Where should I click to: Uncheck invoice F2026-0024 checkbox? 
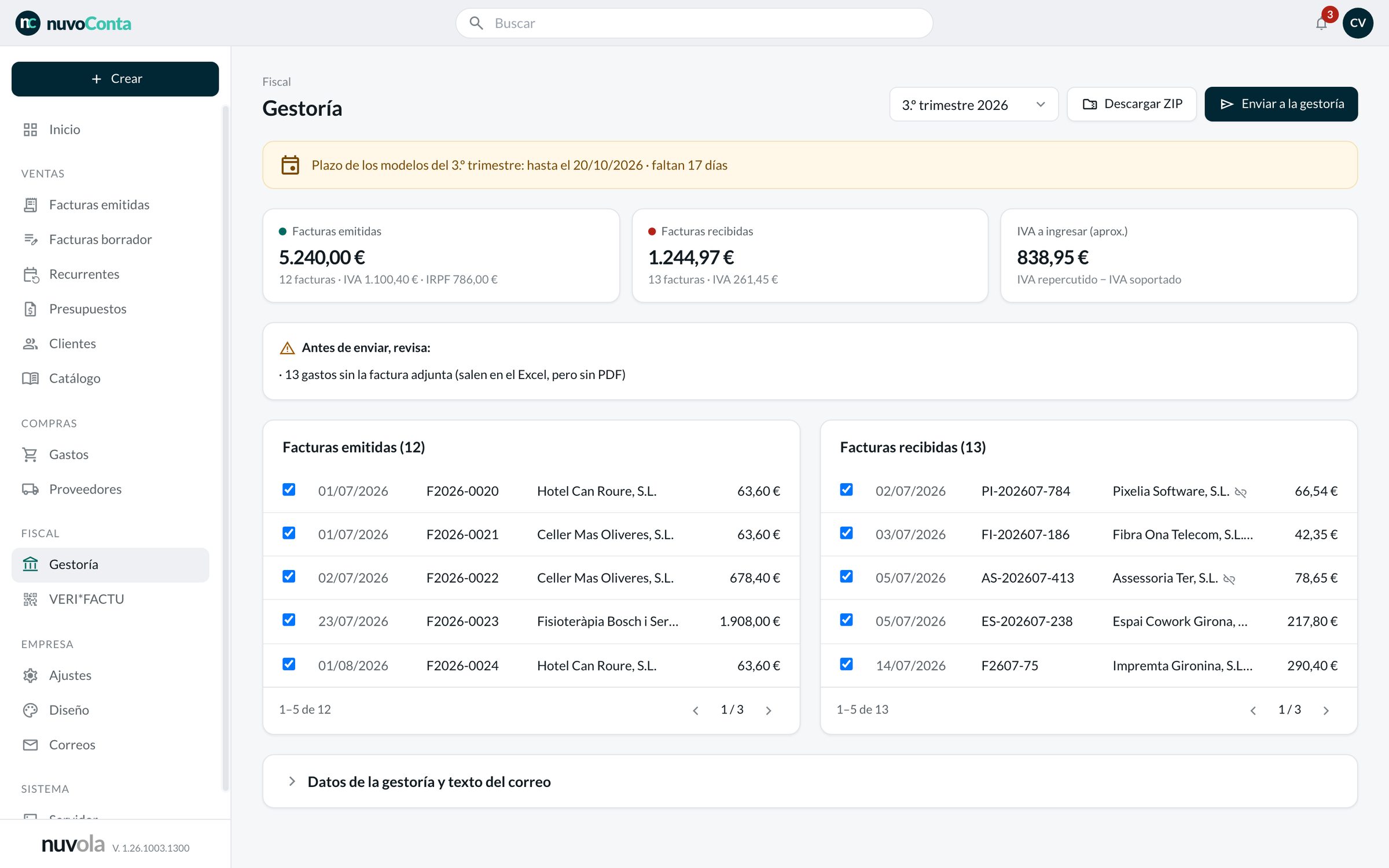(289, 664)
